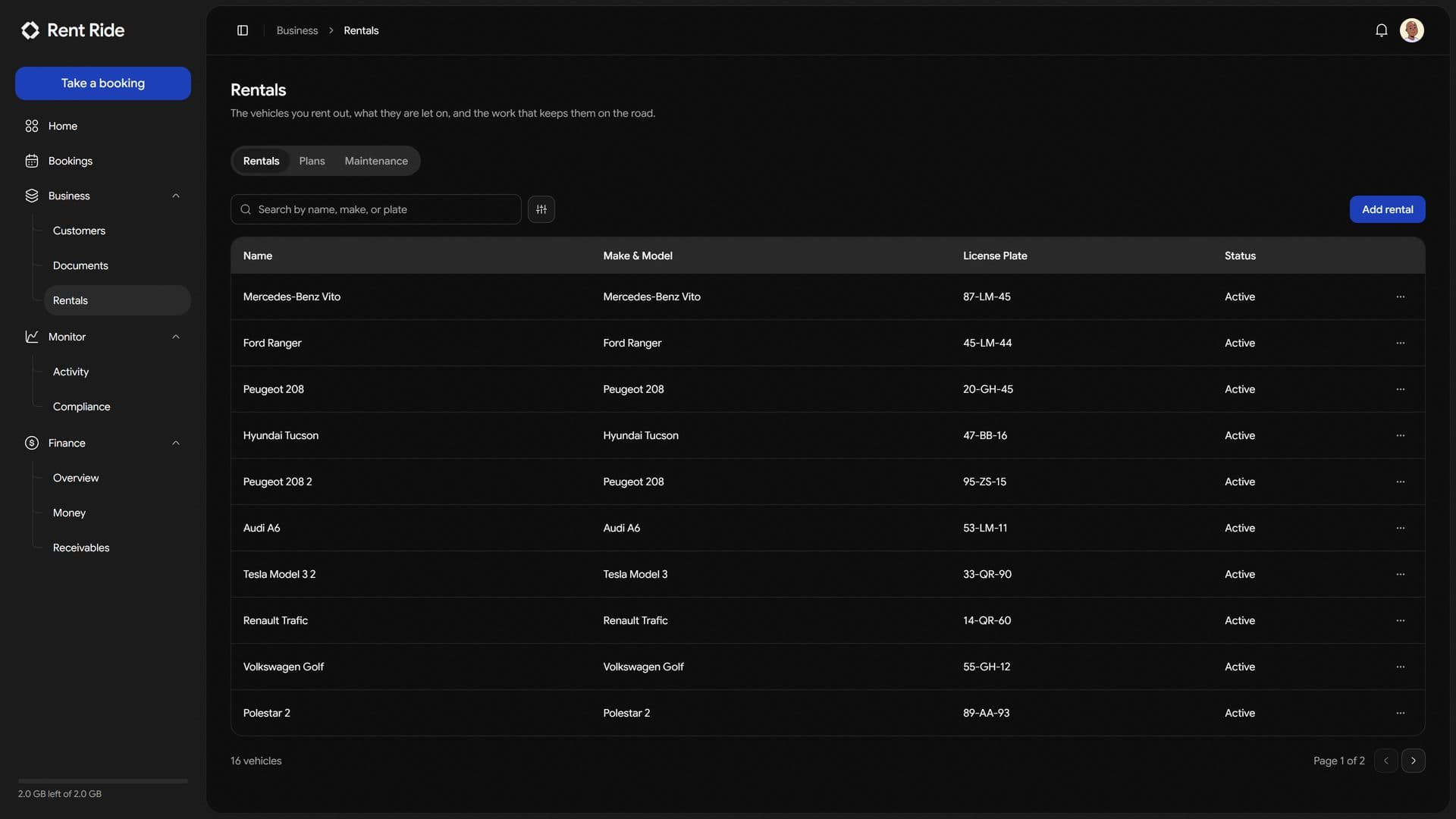The height and width of the screenshot is (819, 1456).
Task: Click the Rent Ride logo
Action: [73, 30]
